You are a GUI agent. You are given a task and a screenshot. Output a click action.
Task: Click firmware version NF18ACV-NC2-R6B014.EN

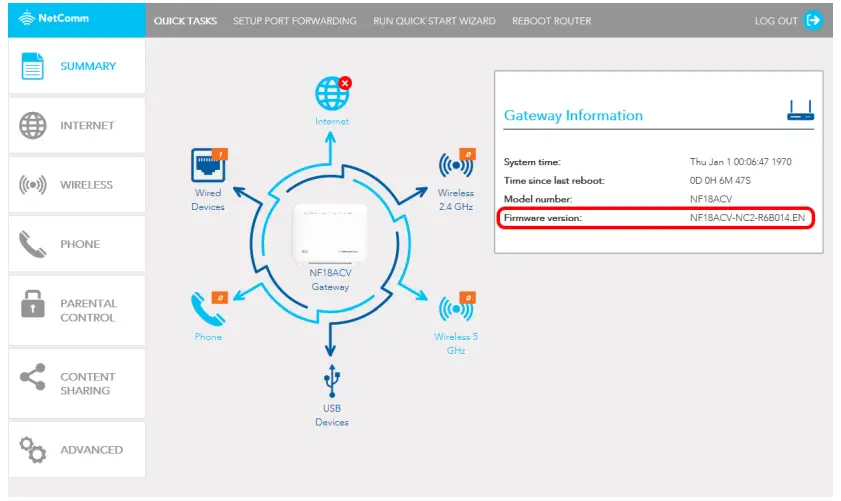(747, 218)
